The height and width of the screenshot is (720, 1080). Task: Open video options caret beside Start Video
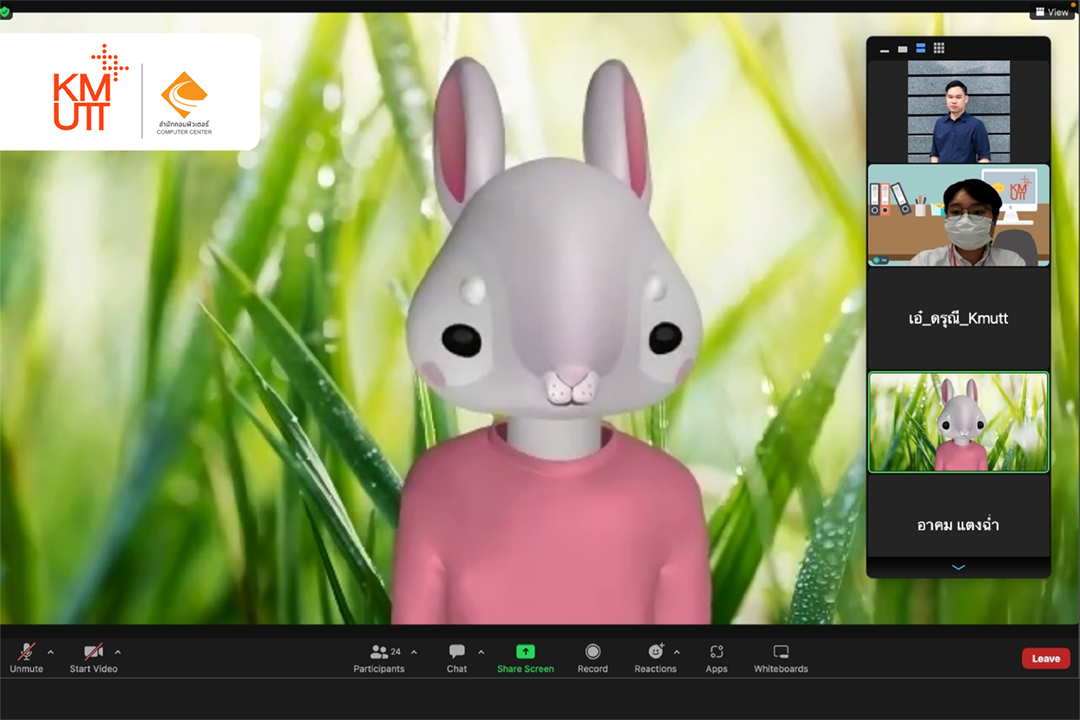click(118, 652)
